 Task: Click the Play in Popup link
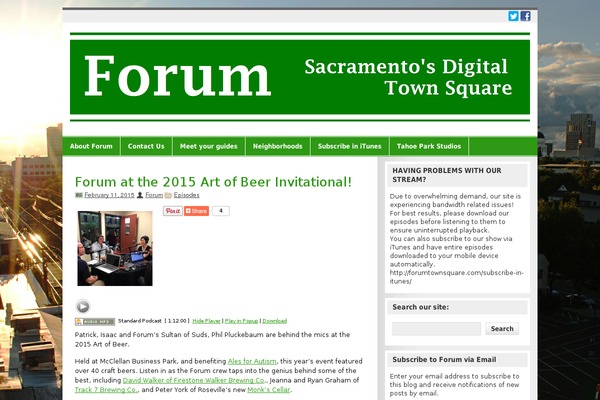[x=241, y=321]
